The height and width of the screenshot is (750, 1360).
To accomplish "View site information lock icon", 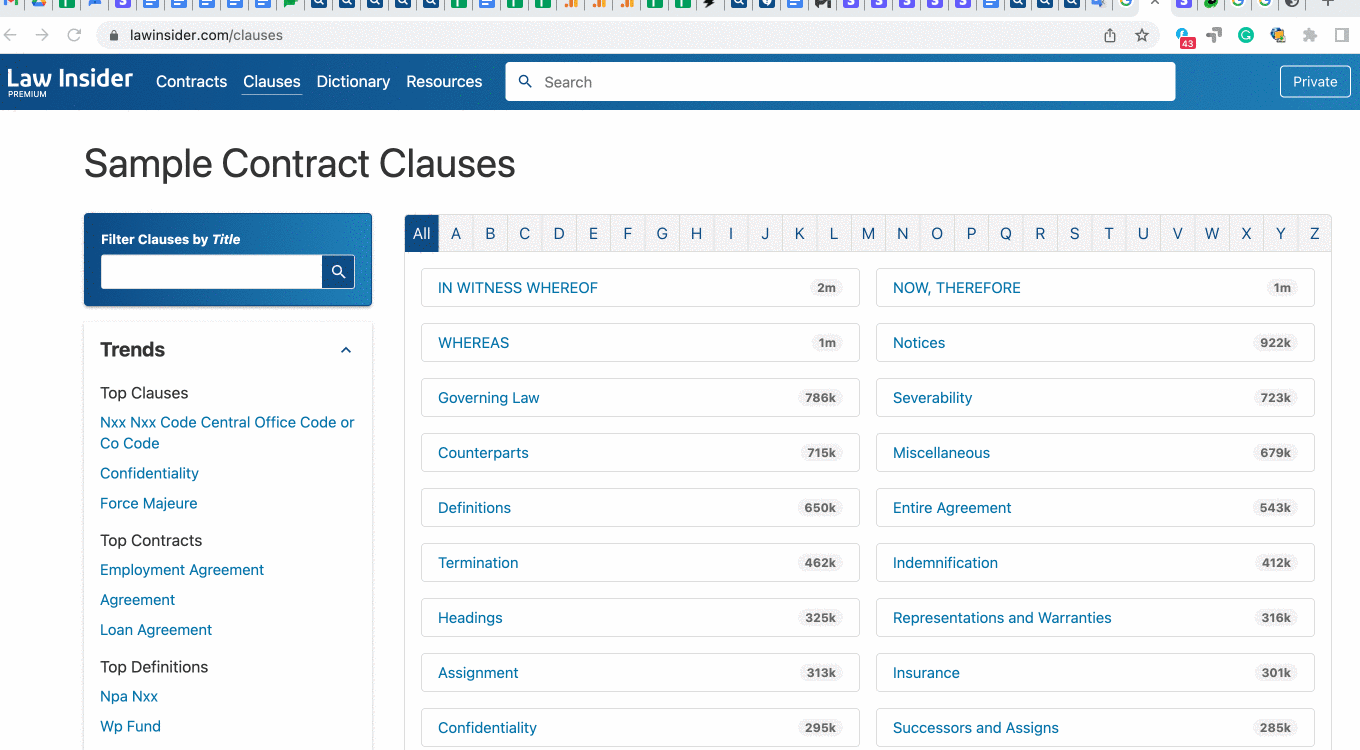I will point(113,35).
